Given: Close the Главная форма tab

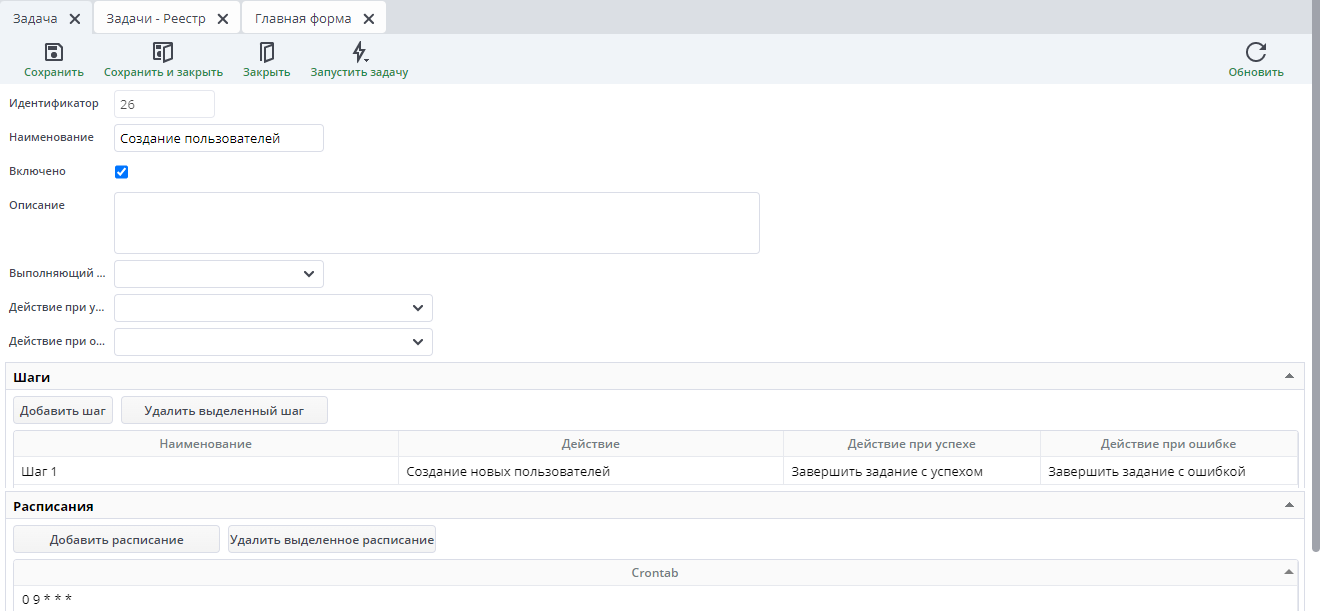Looking at the screenshot, I should pyautogui.click(x=369, y=18).
